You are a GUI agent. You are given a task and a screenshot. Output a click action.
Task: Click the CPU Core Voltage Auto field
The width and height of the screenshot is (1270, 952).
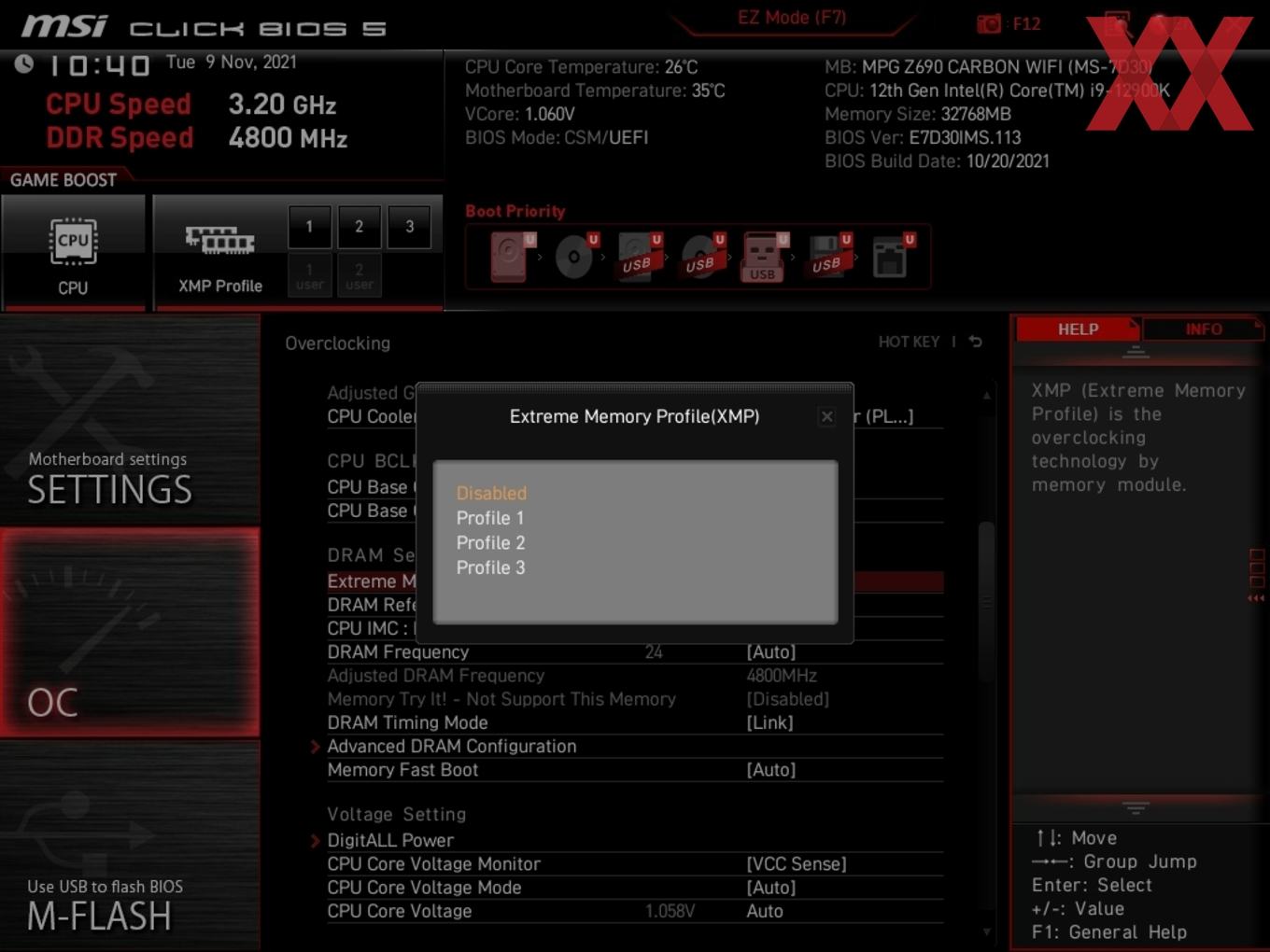(765, 911)
